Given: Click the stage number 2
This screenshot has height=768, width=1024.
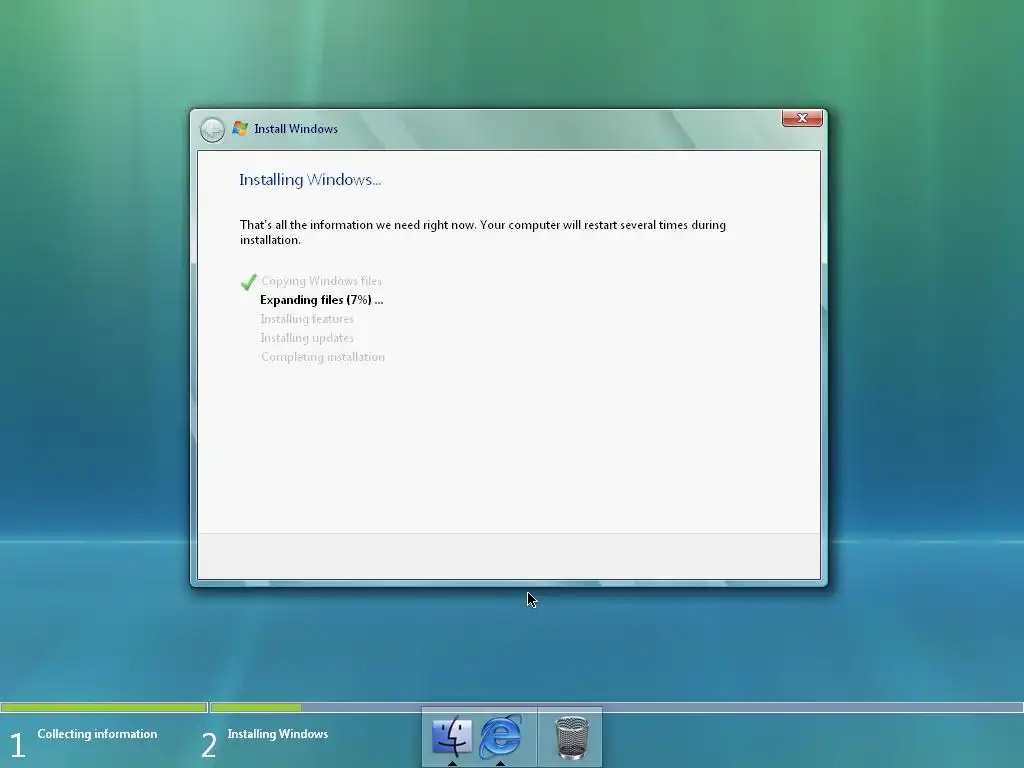Looking at the screenshot, I should click(x=208, y=745).
